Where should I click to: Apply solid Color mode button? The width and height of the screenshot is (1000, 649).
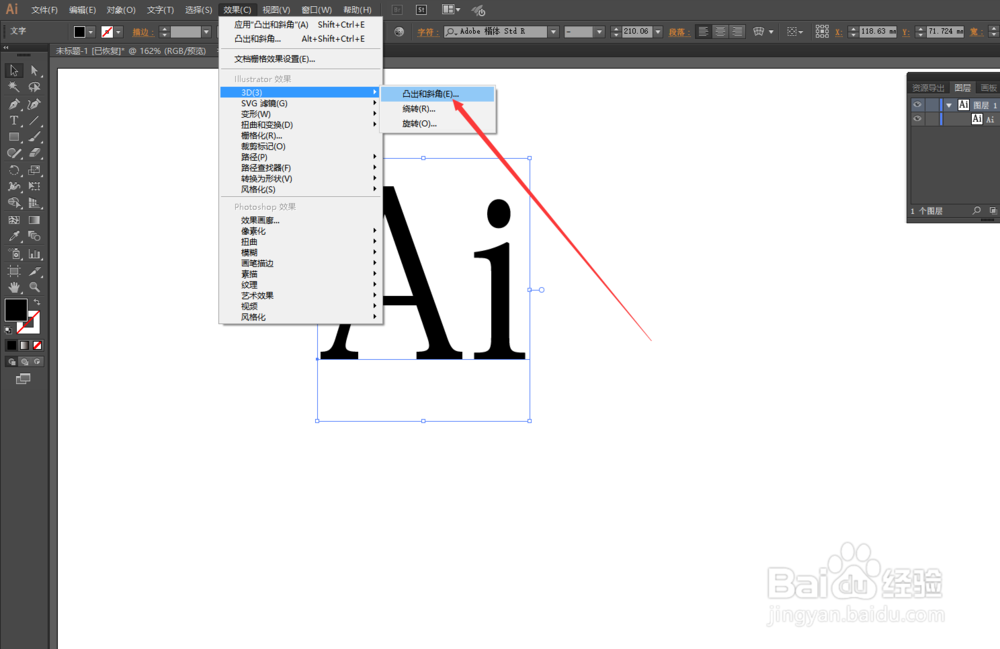click(11, 345)
